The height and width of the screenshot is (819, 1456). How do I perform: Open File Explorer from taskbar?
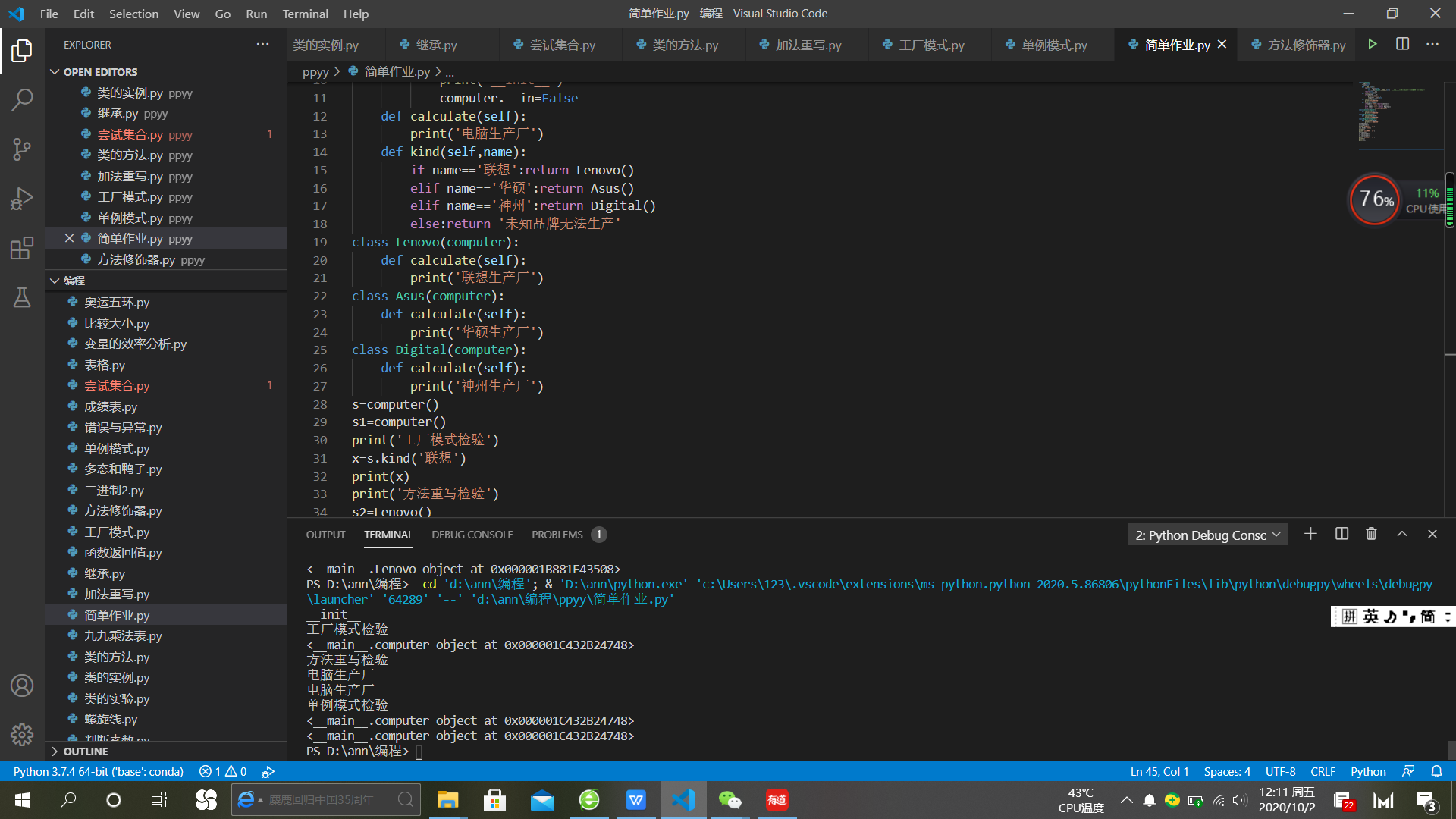click(447, 800)
